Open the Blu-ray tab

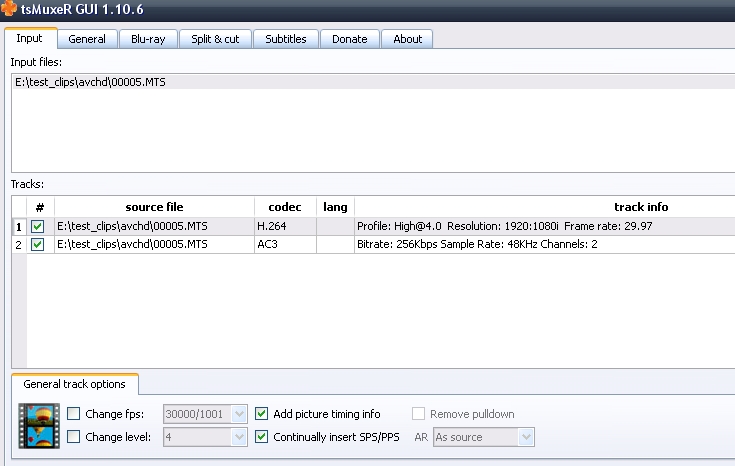click(x=148, y=39)
